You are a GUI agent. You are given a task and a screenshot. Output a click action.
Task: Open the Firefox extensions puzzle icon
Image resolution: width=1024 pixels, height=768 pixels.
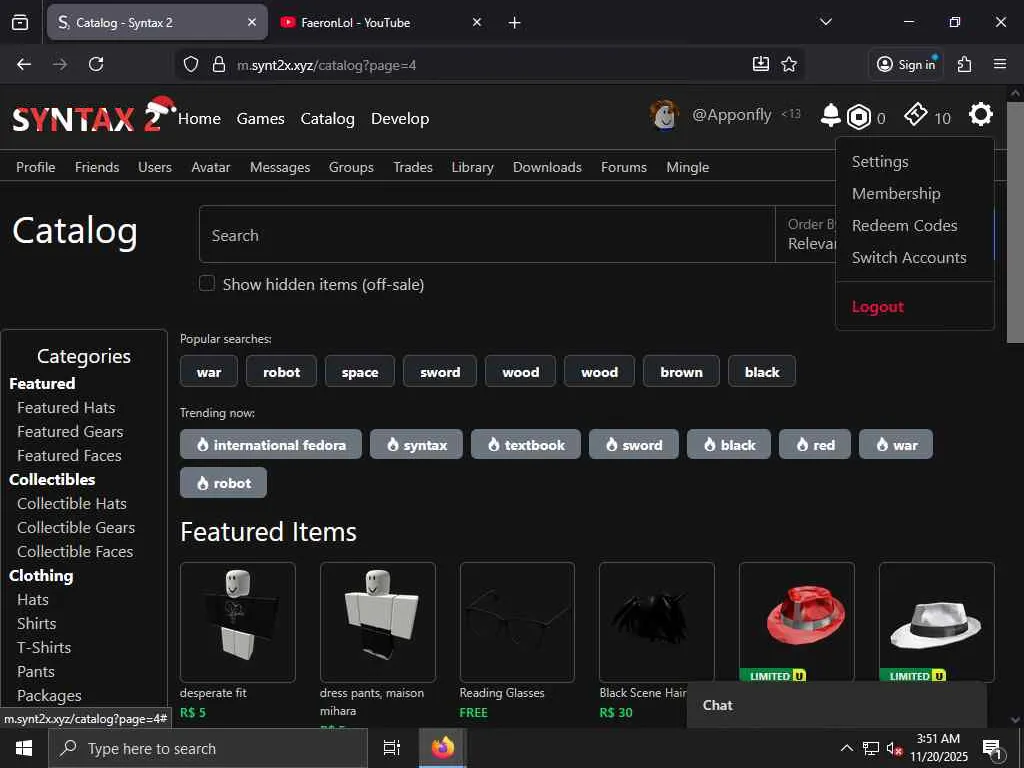[964, 64]
